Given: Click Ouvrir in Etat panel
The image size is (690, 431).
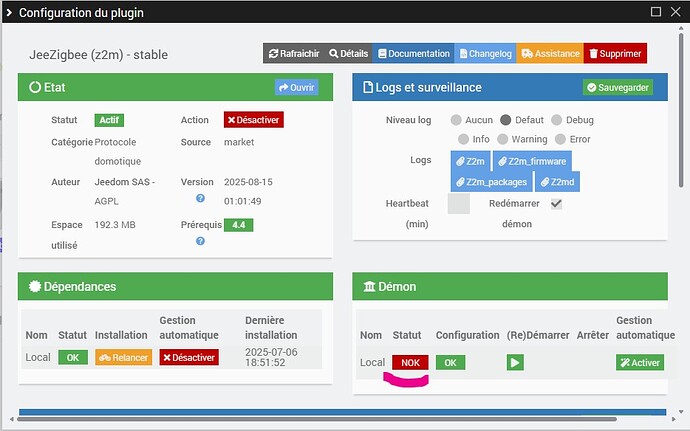Looking at the screenshot, I should pos(297,87).
